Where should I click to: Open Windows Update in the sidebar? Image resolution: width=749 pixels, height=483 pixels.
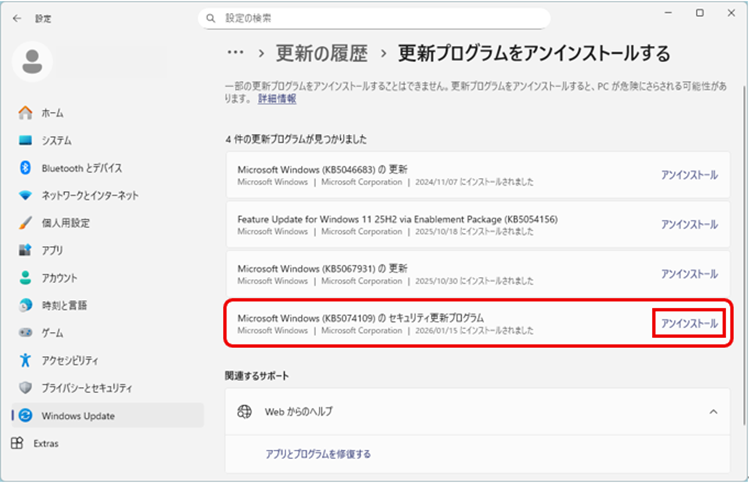[78, 416]
